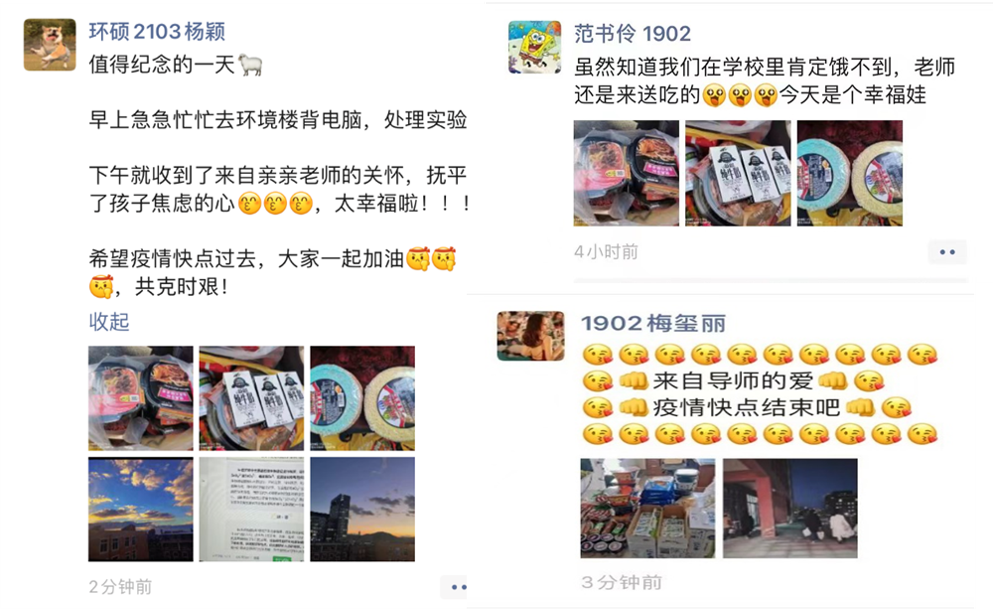This screenshot has width=993, height=609.
Task: Open the SpongeBob profile avatar
Action: click(x=534, y=47)
